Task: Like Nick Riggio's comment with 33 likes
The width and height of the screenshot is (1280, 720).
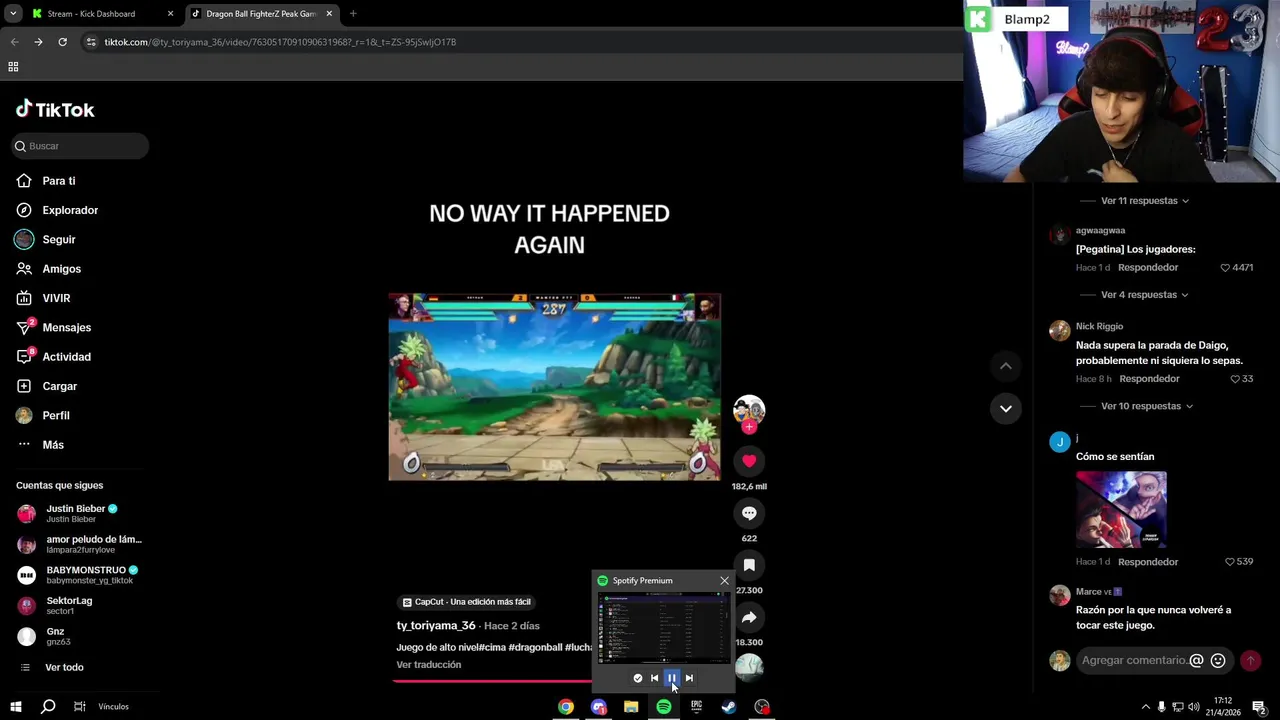Action: [x=1235, y=379]
